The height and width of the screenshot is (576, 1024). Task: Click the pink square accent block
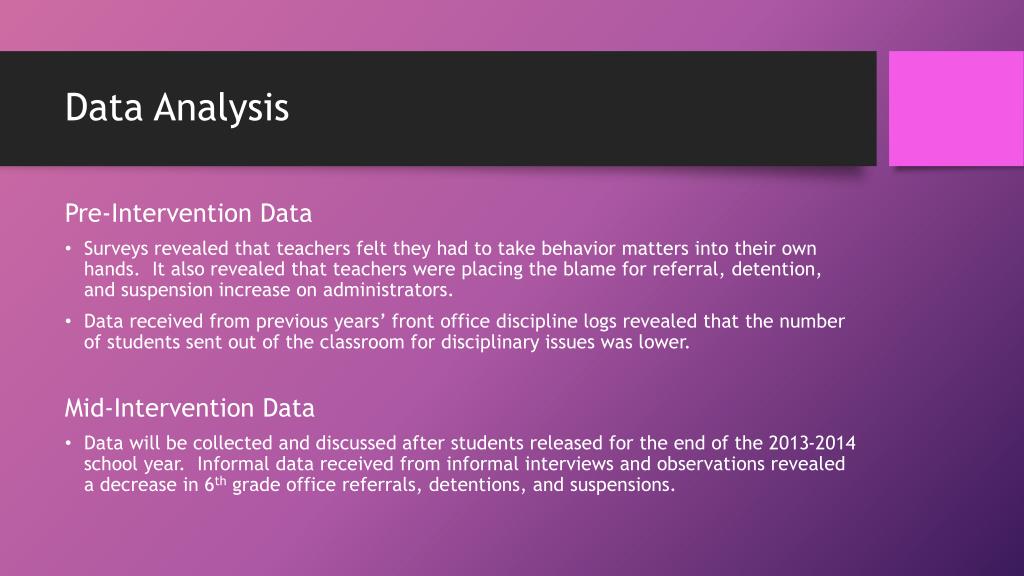click(956, 108)
